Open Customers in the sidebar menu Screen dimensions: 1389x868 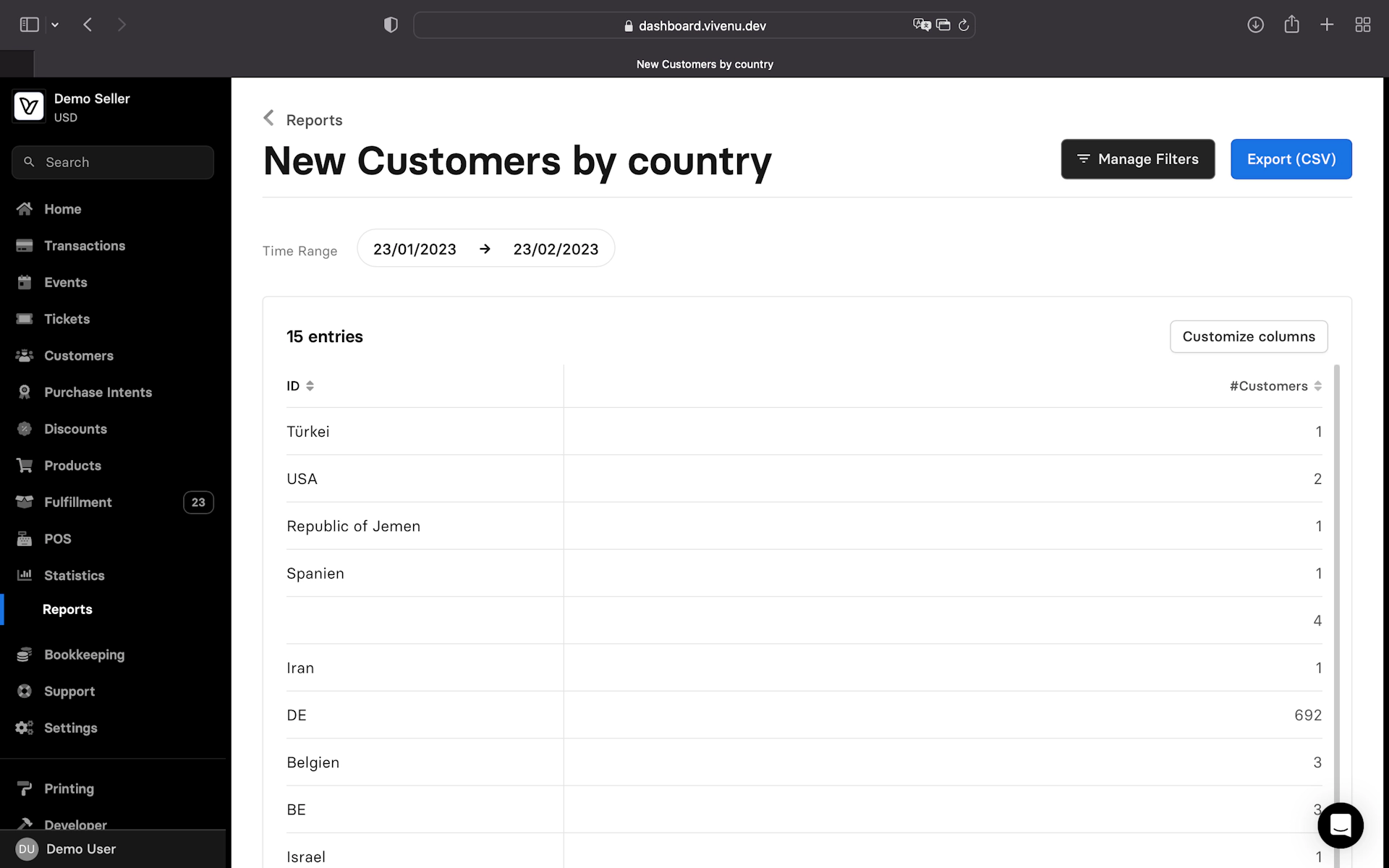(x=78, y=356)
